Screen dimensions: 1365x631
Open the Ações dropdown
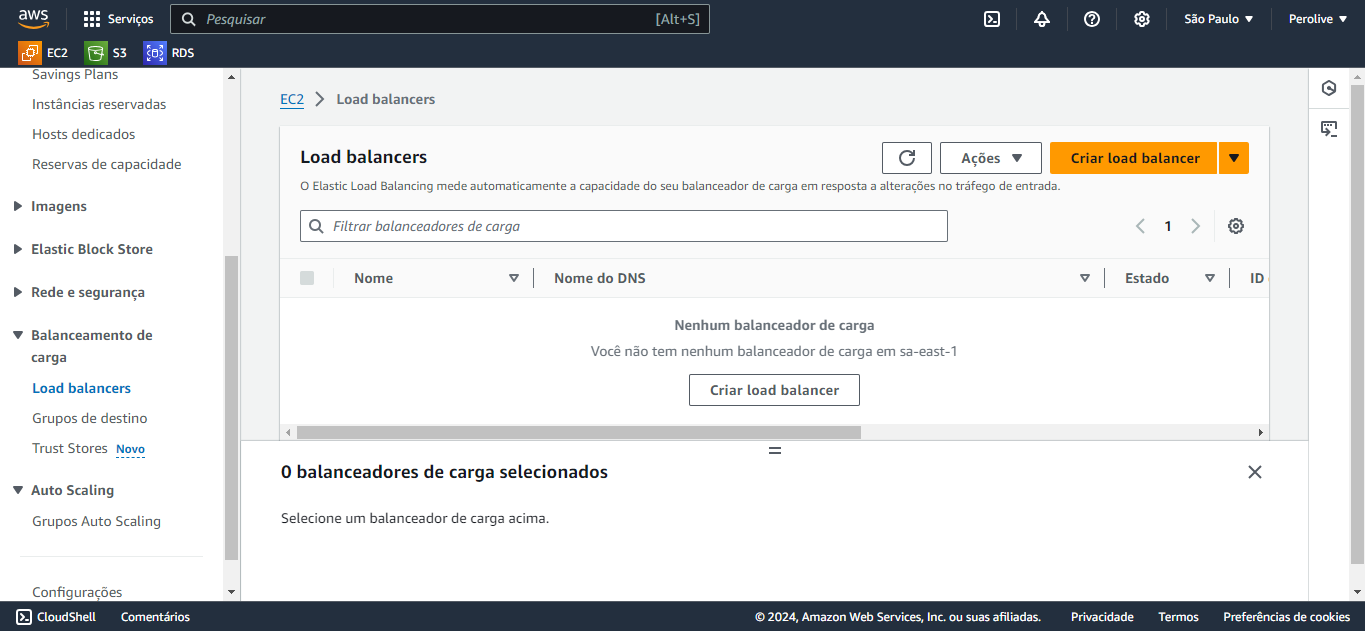click(x=991, y=158)
